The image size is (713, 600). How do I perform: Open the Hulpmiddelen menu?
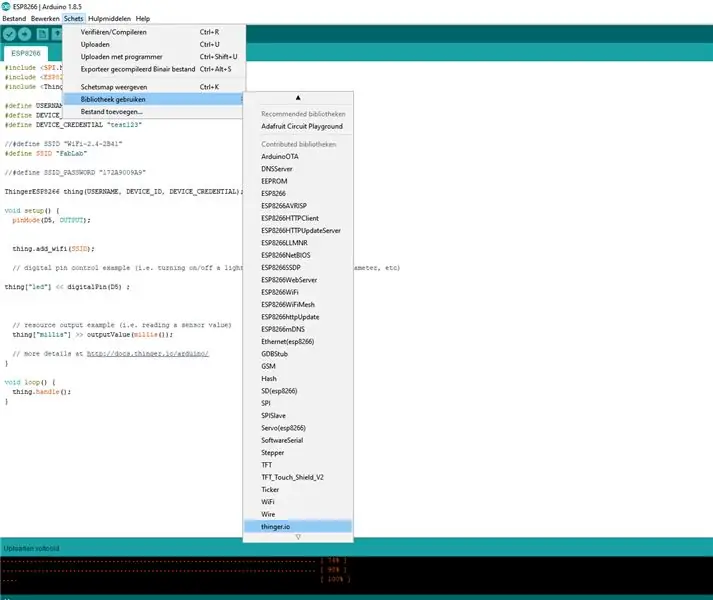[109, 19]
